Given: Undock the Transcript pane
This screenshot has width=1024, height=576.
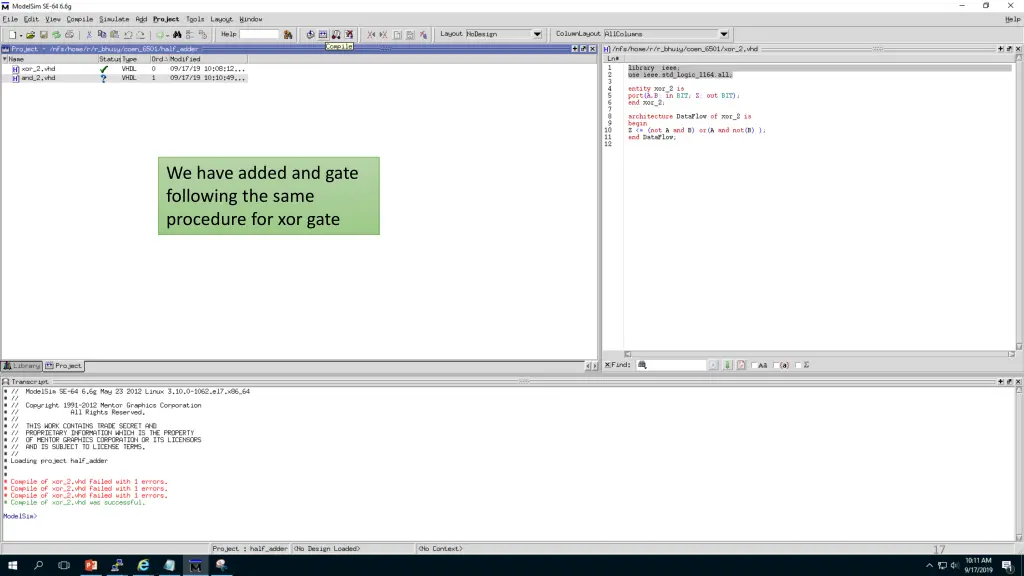Looking at the screenshot, I should tap(1009, 381).
